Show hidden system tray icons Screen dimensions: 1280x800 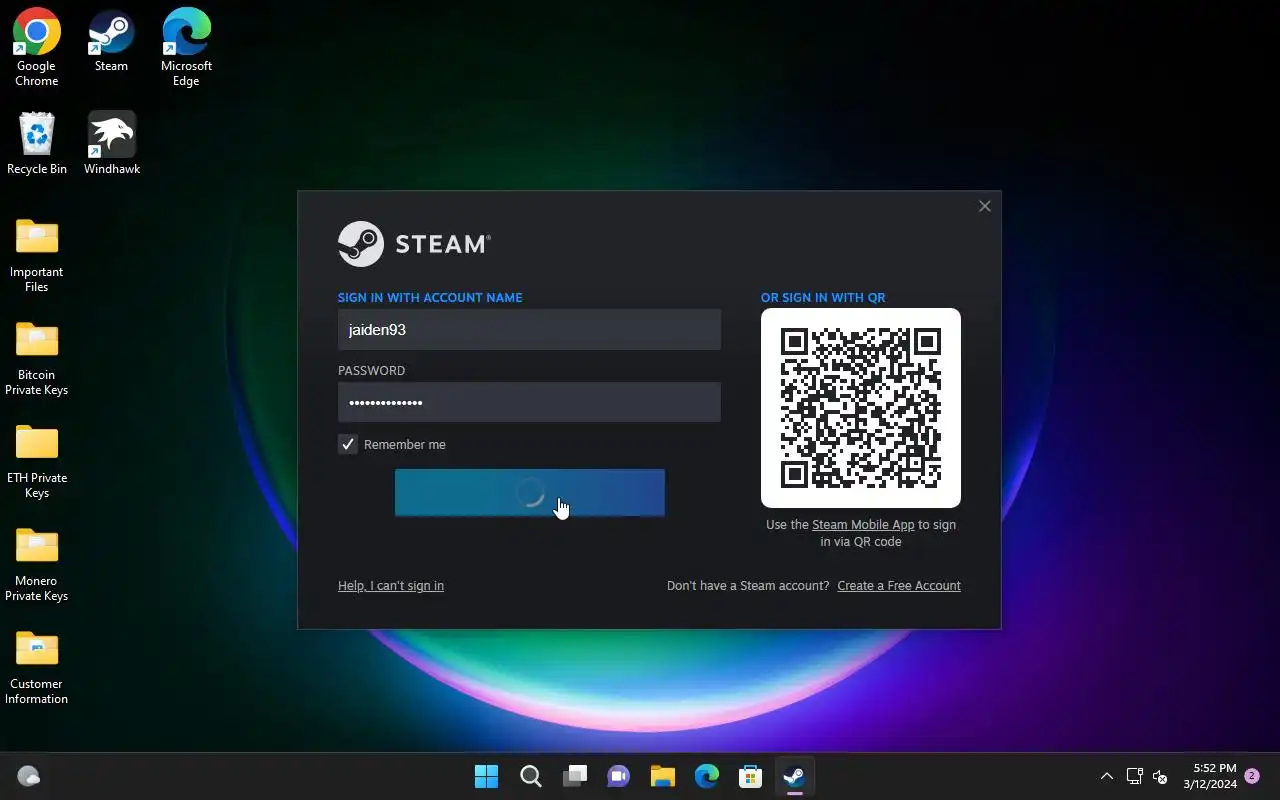click(1107, 776)
